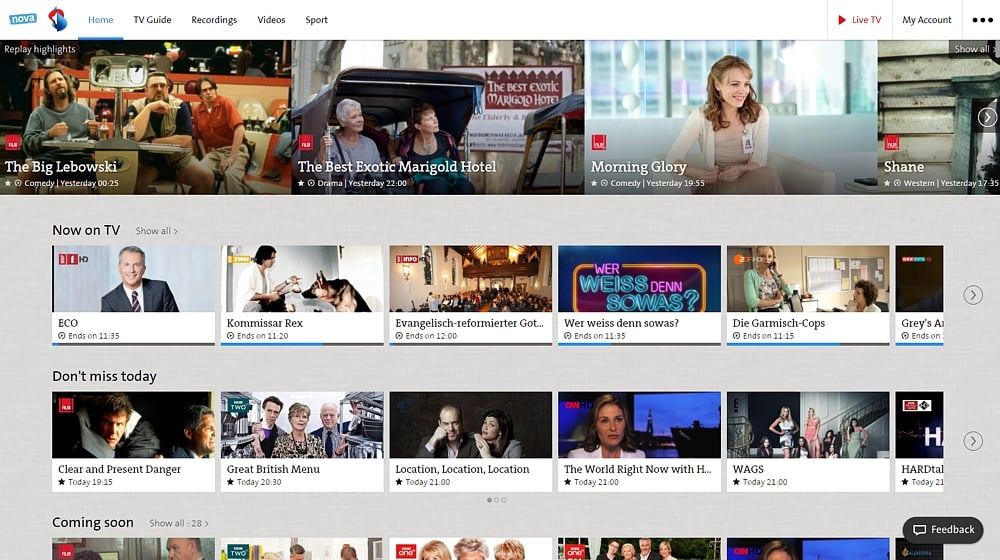Open the Home tab

click(x=101, y=20)
